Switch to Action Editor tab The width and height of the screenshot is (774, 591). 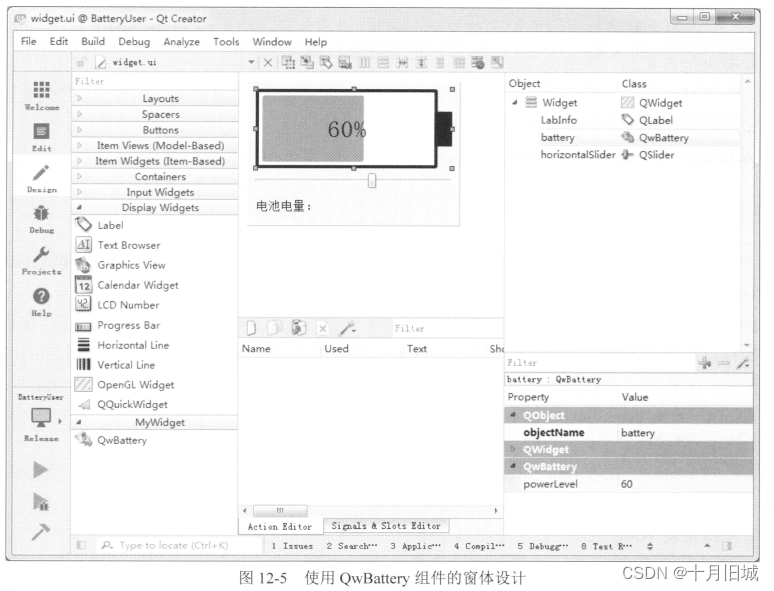(280, 526)
